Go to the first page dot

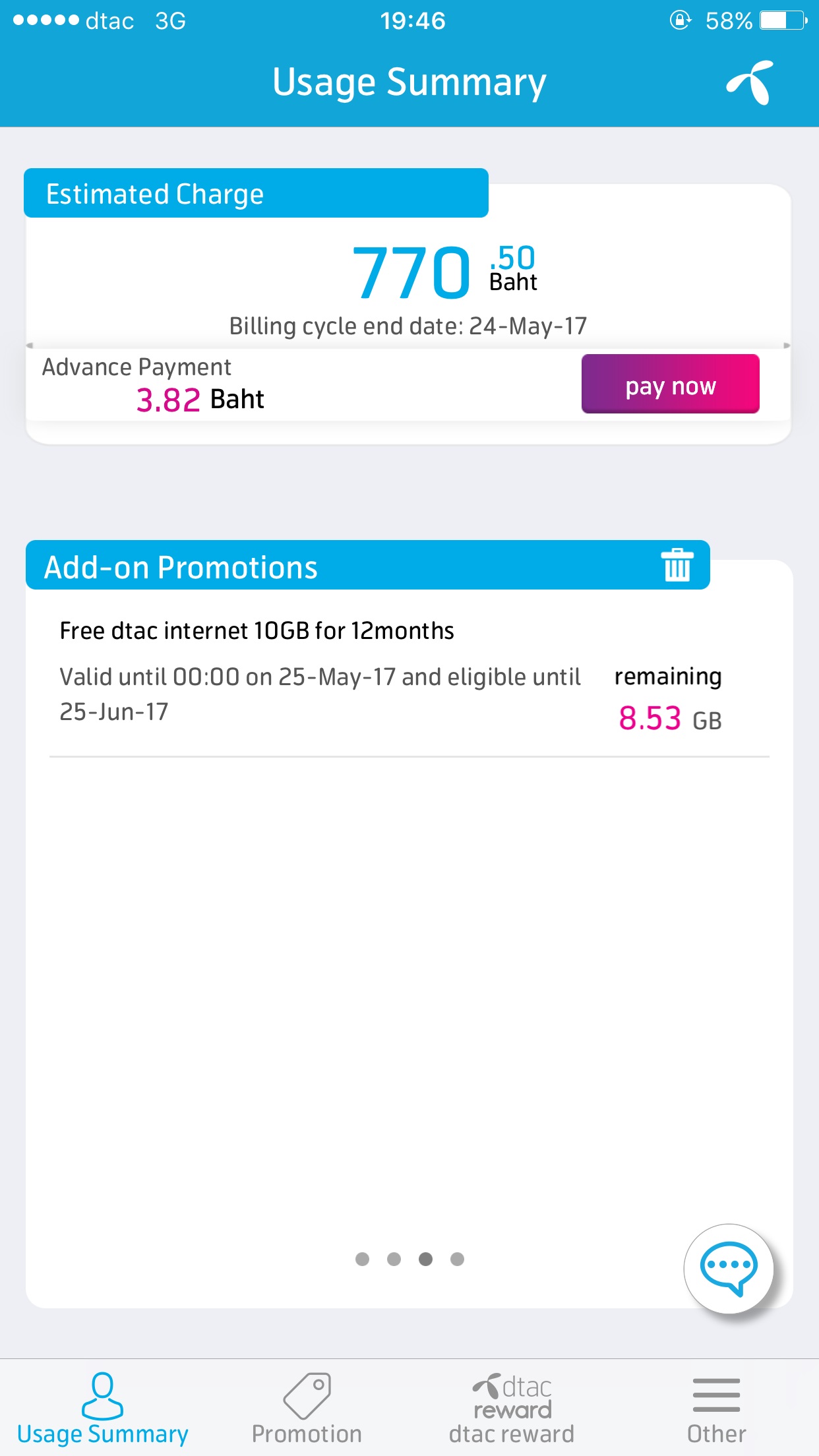click(362, 1259)
